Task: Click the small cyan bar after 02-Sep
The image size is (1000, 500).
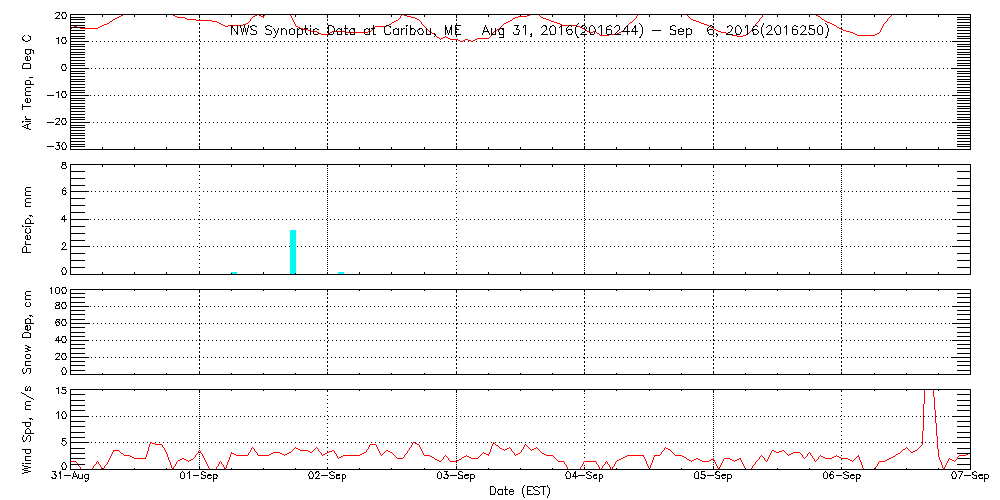Action: point(341,272)
